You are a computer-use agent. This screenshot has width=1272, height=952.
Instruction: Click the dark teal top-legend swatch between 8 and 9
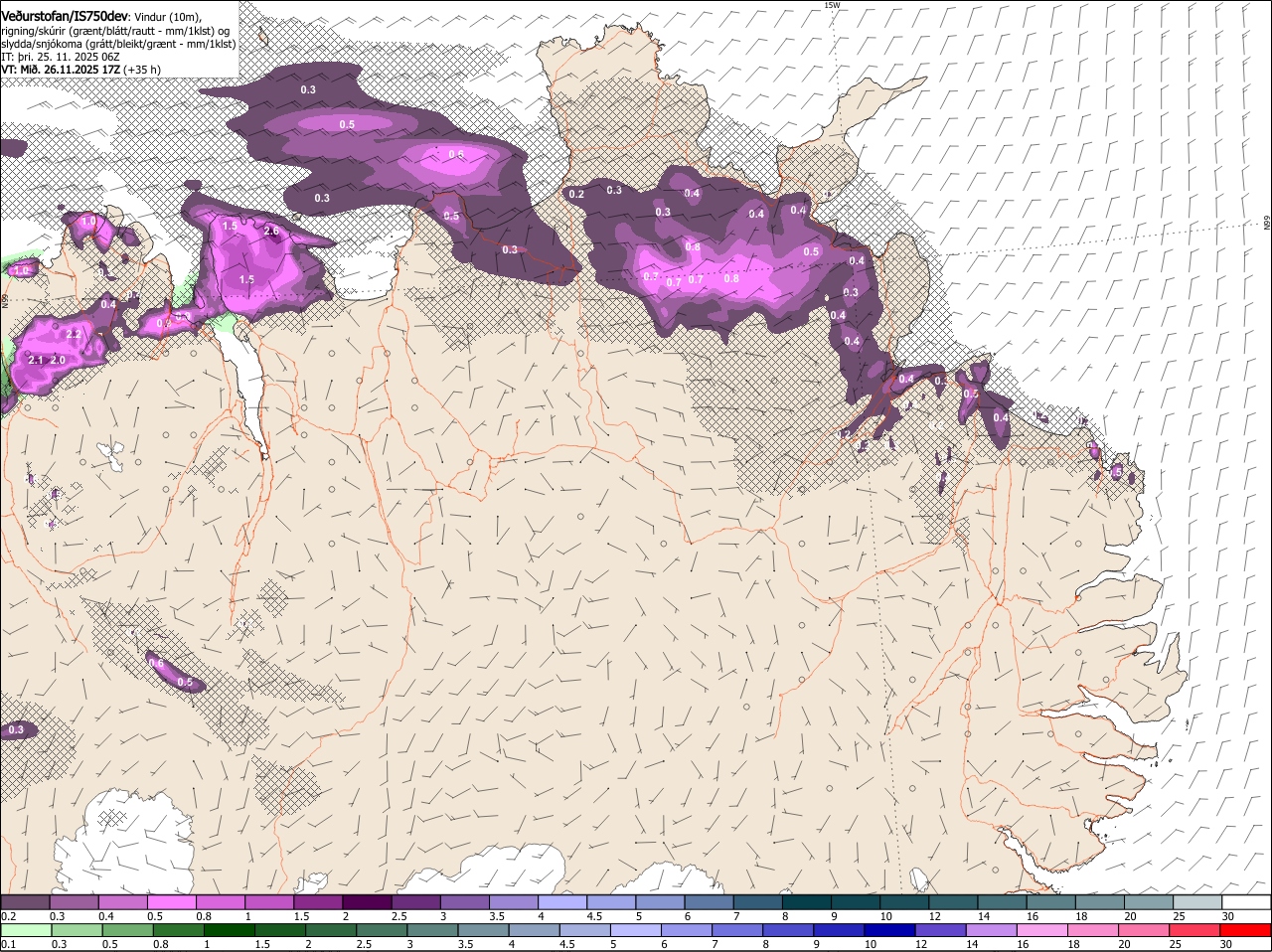tap(807, 902)
